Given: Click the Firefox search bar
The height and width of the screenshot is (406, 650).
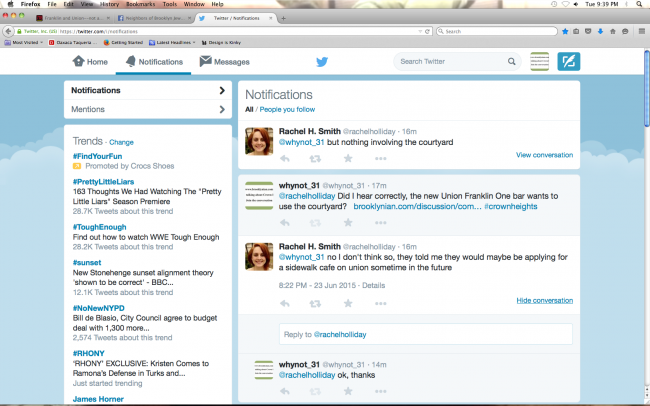Looking at the screenshot, I should (497, 31).
